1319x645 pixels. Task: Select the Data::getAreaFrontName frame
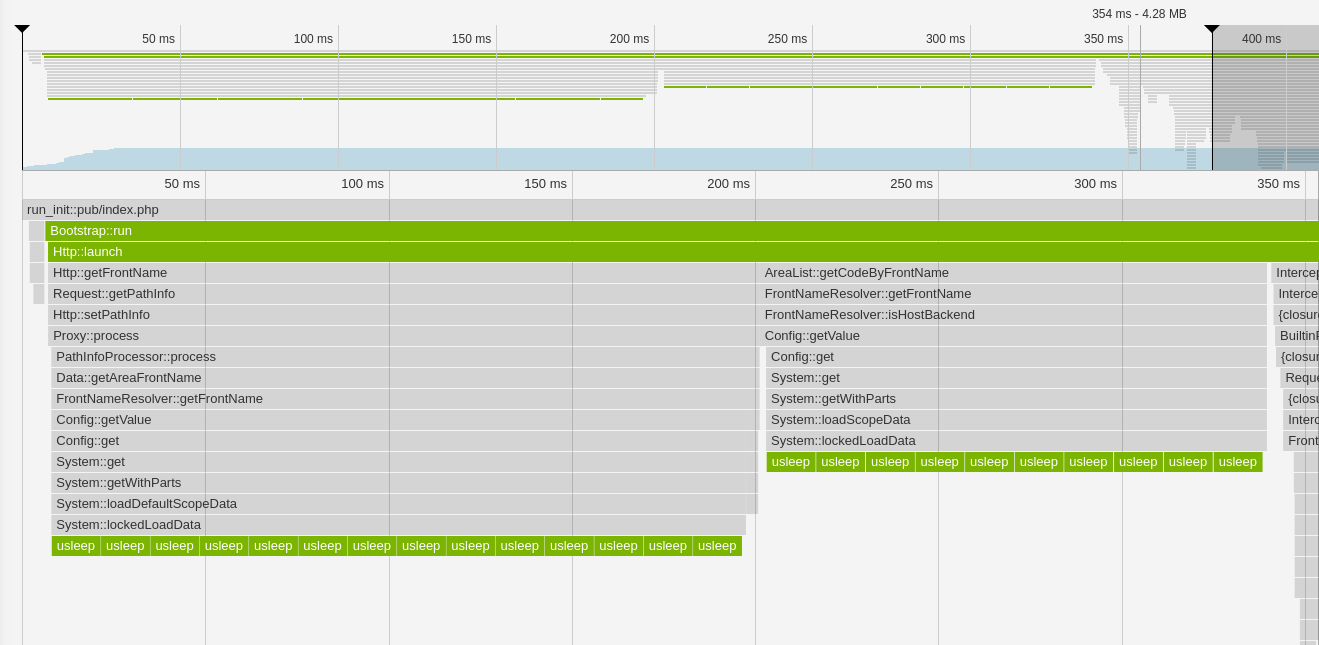(x=404, y=378)
